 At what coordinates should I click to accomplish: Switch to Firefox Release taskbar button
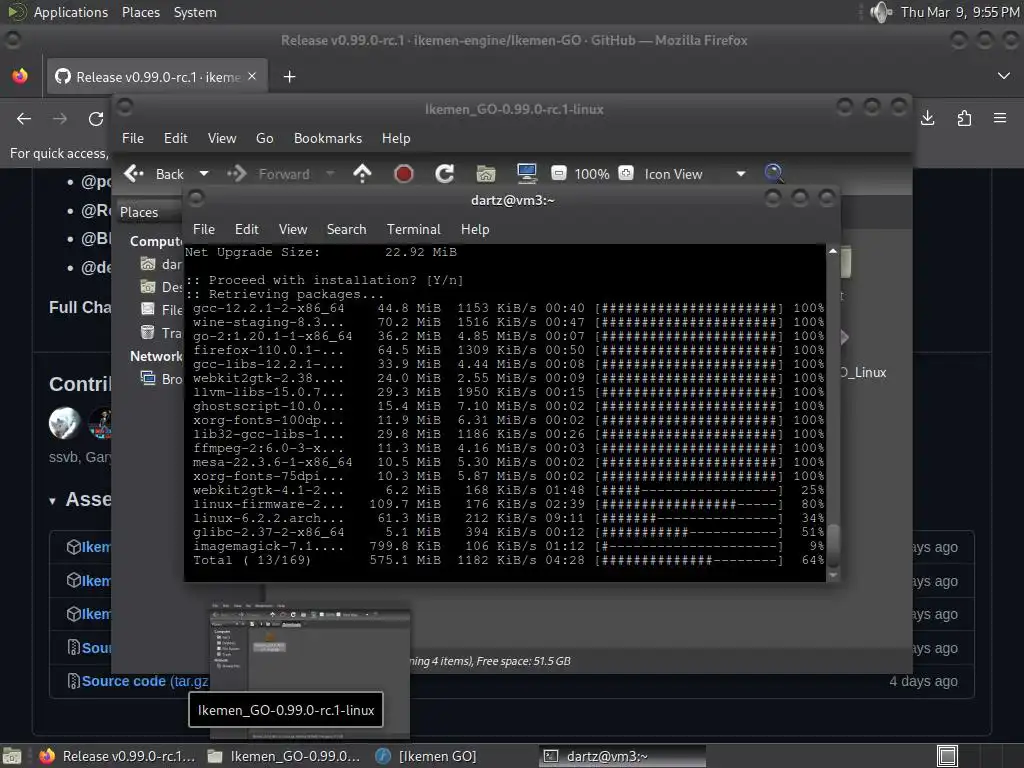tap(118, 756)
